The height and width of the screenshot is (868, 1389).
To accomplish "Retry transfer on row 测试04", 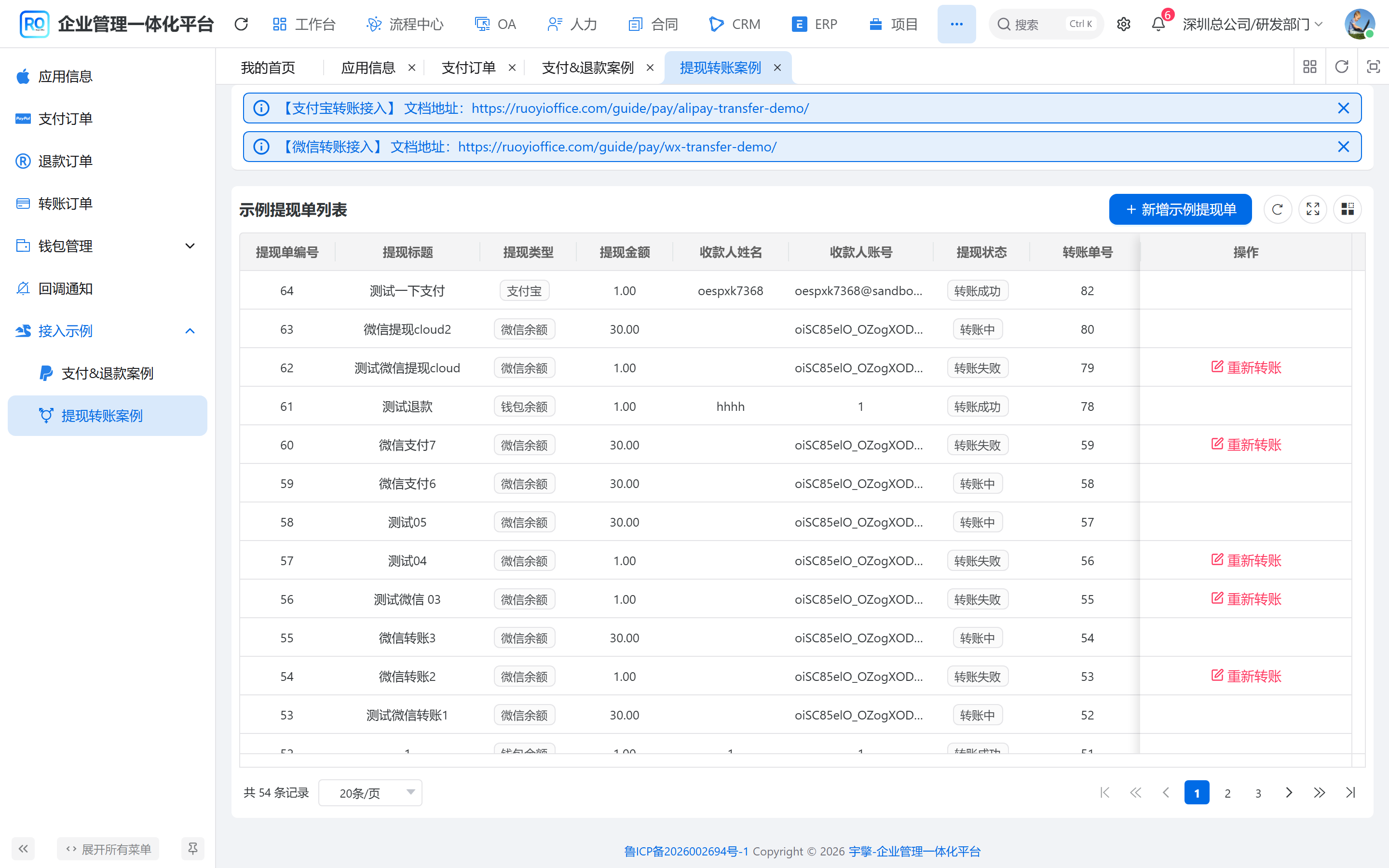I will (x=1246, y=560).
